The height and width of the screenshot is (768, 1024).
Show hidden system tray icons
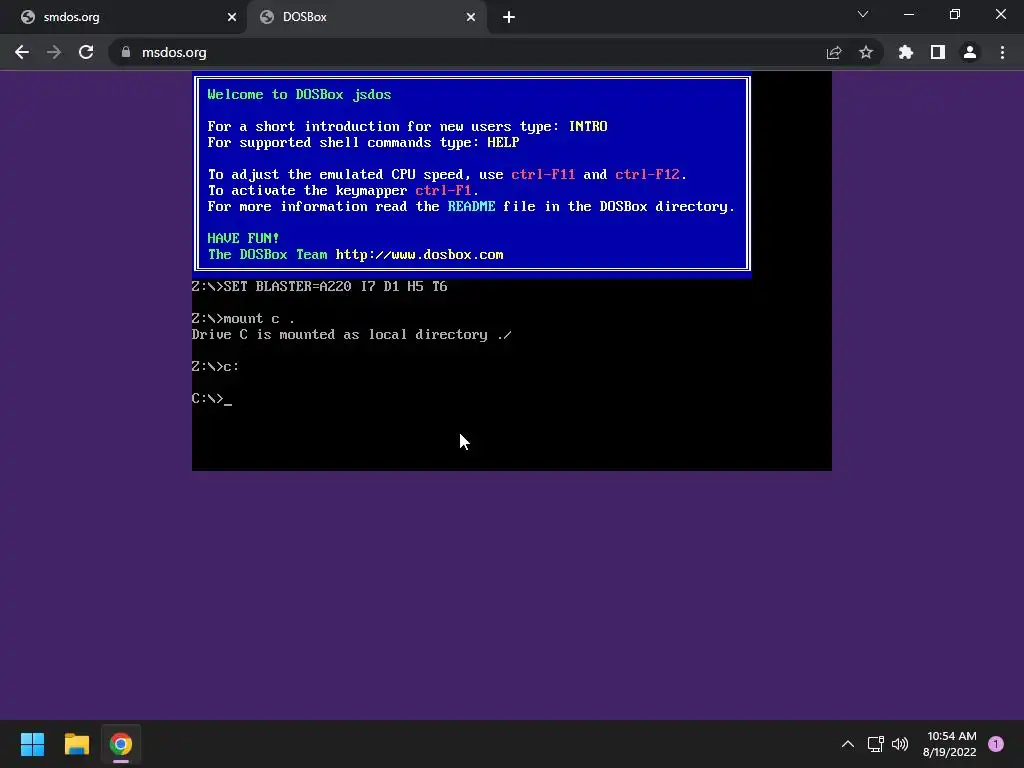pos(848,744)
